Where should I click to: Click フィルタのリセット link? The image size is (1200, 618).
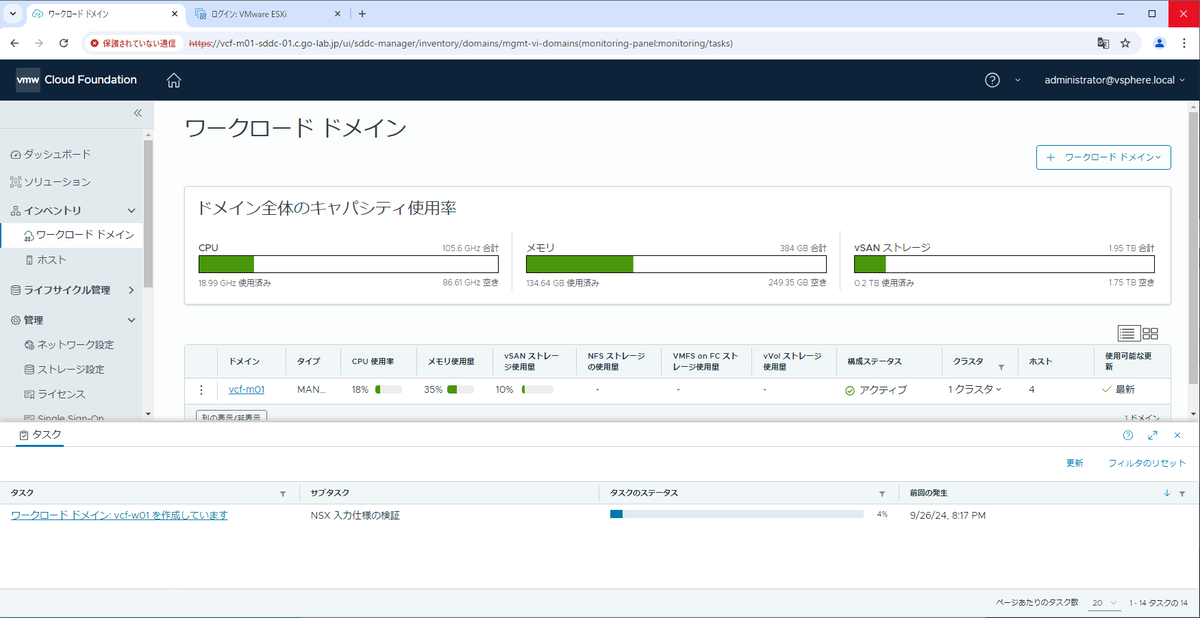click(1147, 463)
